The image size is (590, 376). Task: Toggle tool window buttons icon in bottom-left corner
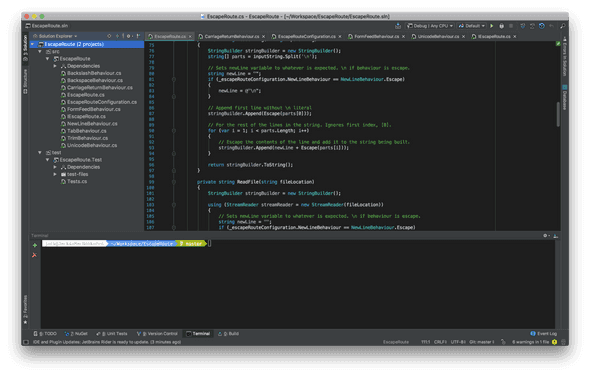[x=26, y=342]
